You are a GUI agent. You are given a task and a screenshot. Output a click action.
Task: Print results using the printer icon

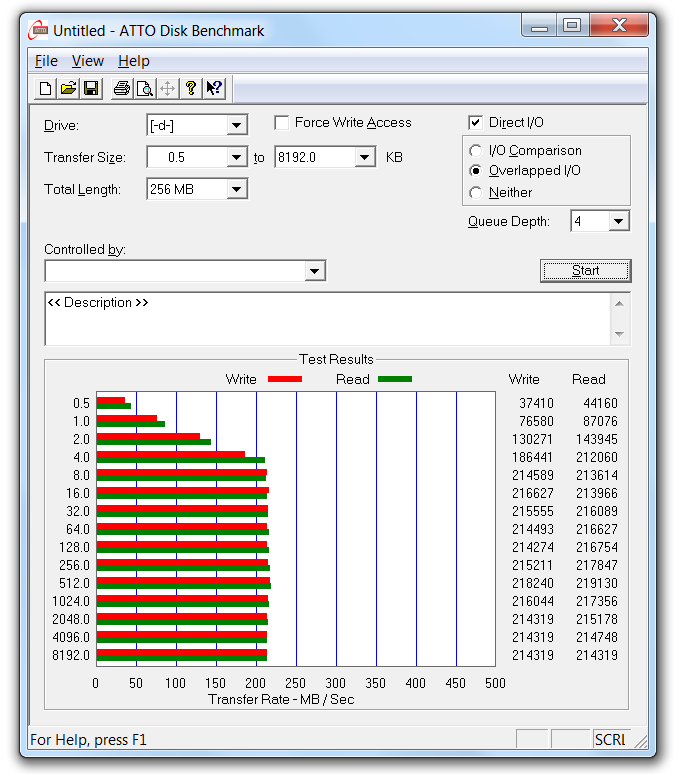coord(122,89)
